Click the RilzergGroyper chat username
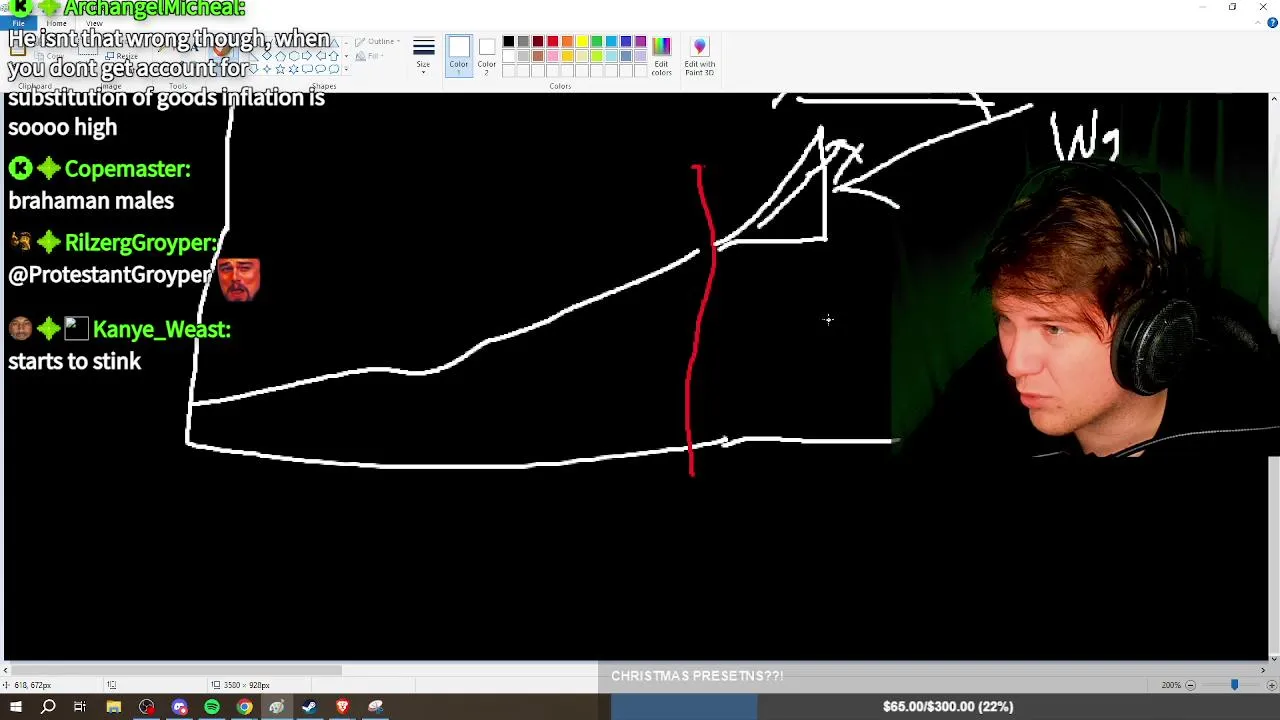The width and height of the screenshot is (1280, 720). coord(141,243)
